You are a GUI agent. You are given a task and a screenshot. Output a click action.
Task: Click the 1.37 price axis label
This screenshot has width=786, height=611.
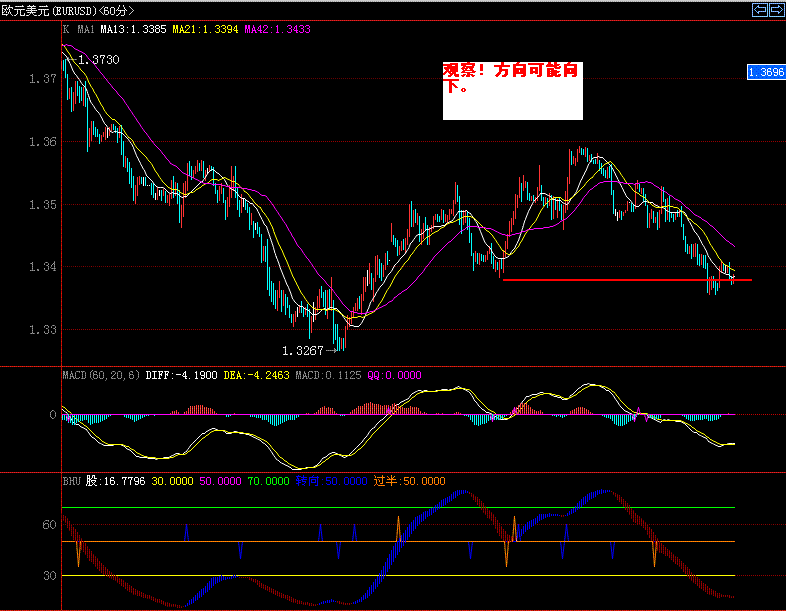point(43,79)
